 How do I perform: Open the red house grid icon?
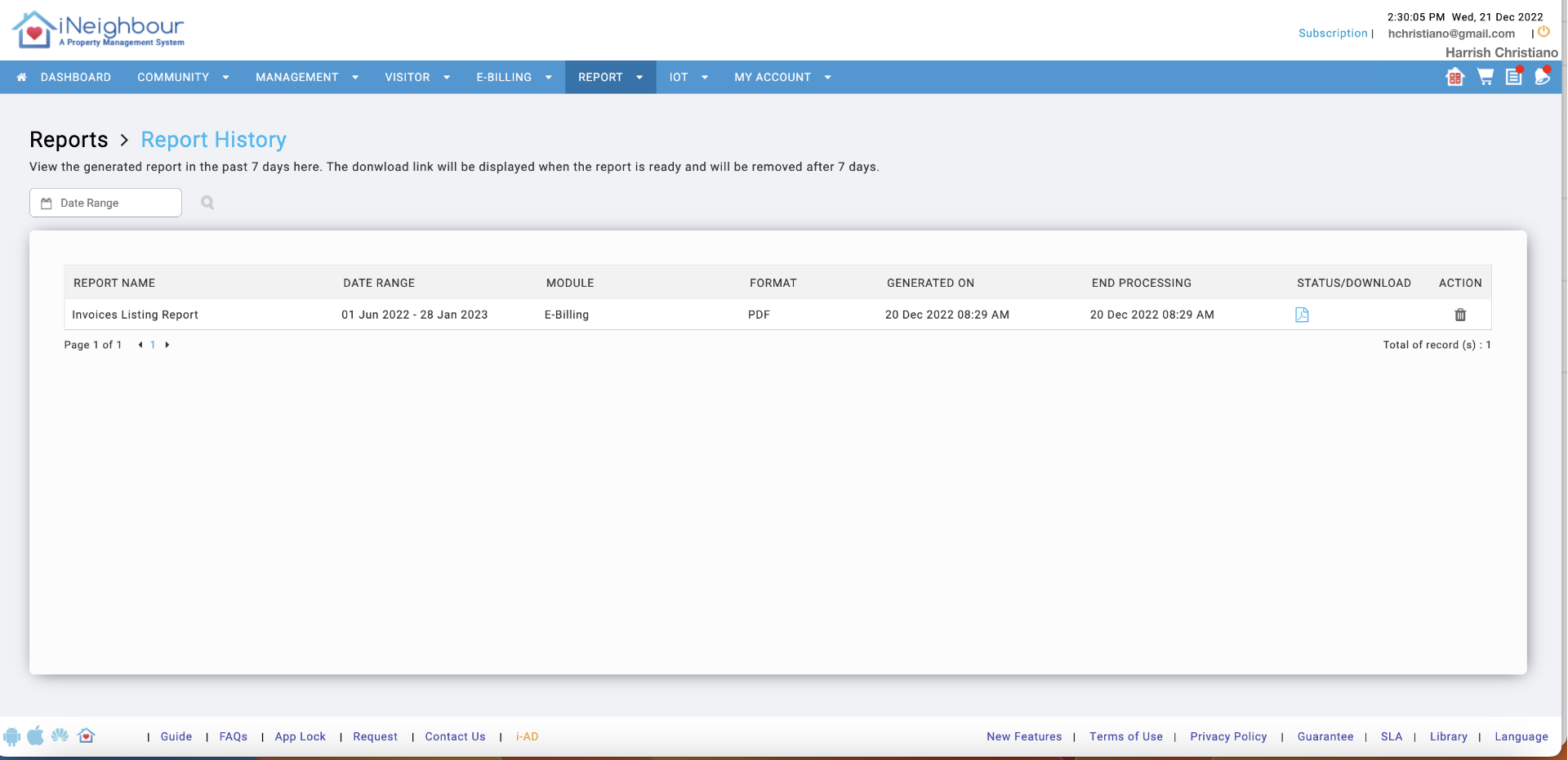pos(1454,78)
